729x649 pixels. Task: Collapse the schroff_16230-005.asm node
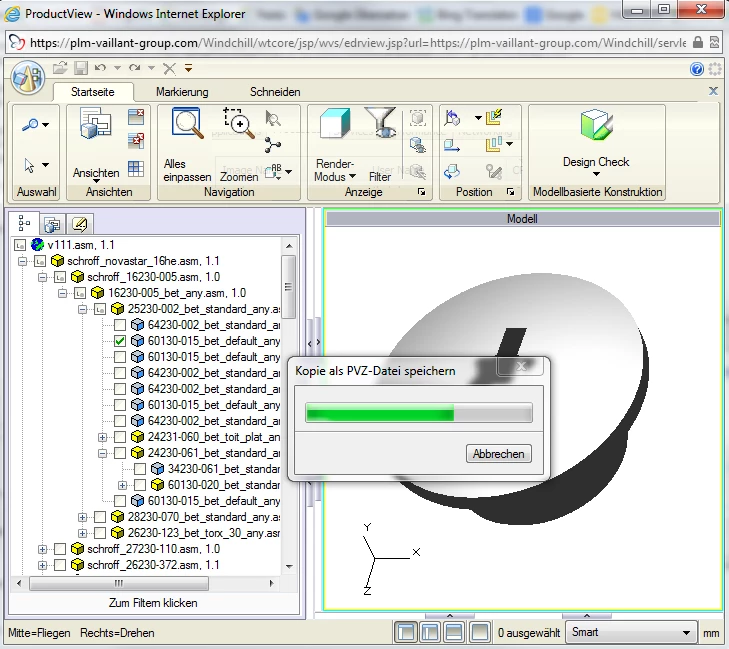[42, 277]
